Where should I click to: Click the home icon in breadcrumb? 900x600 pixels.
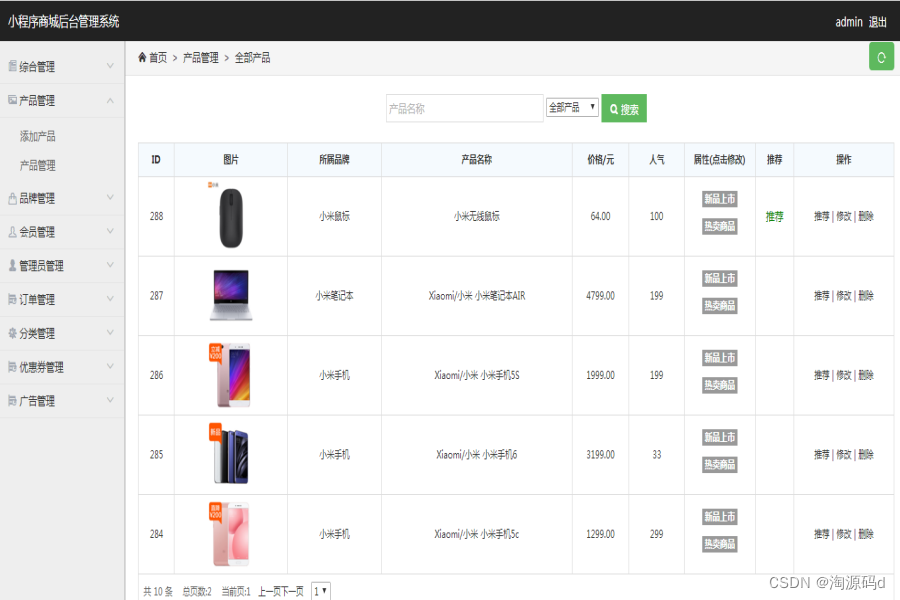tap(142, 57)
